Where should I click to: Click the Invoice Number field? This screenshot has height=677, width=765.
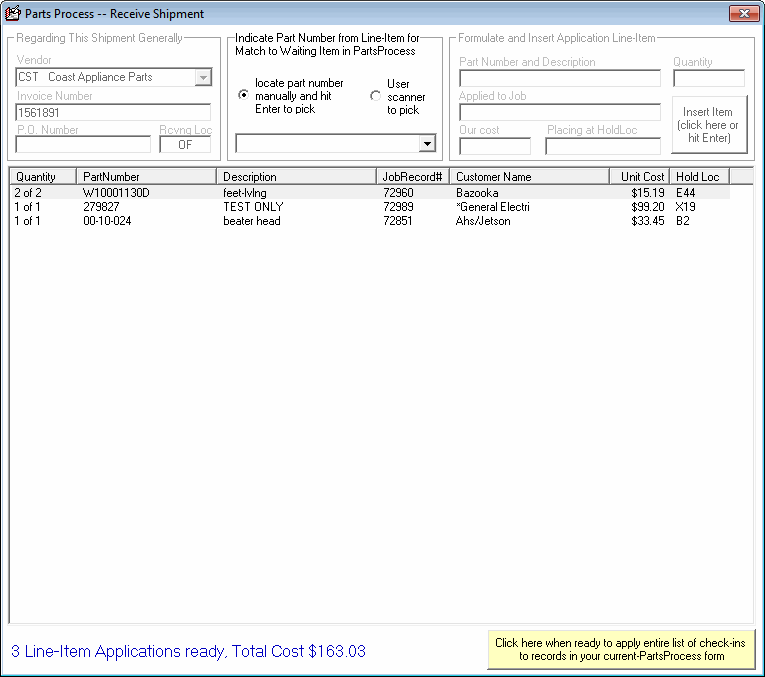112,113
